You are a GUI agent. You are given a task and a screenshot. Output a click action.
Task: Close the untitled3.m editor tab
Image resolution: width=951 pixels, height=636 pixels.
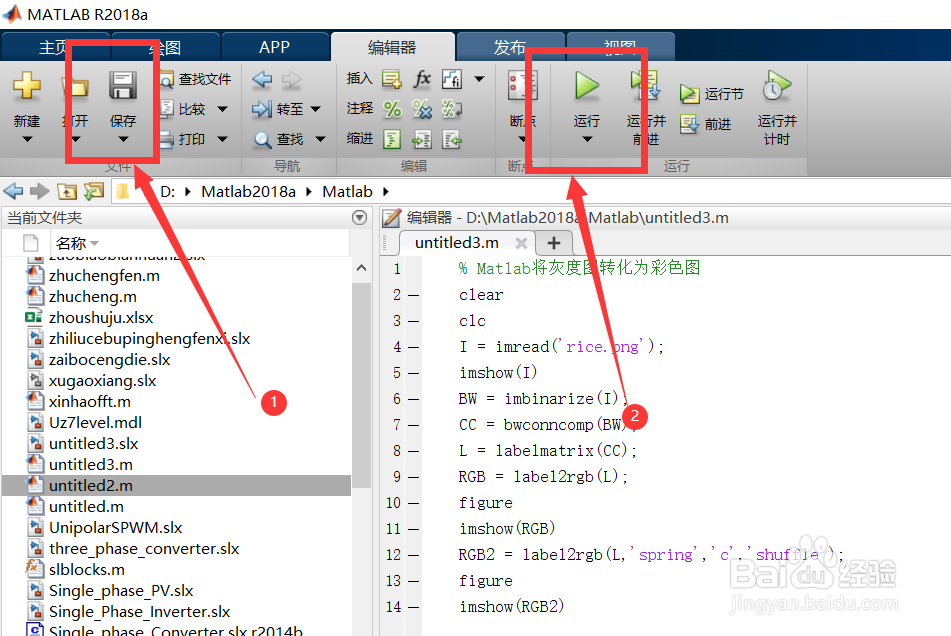click(521, 243)
